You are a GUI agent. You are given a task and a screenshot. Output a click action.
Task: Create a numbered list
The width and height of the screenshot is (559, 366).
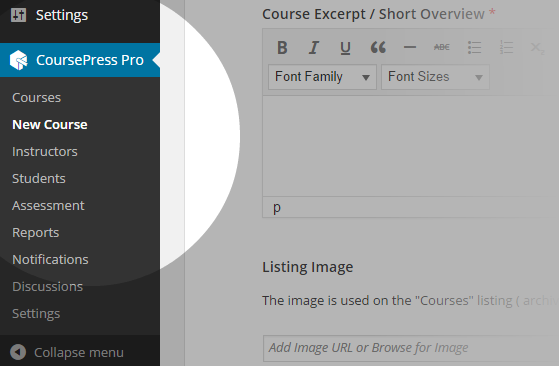[x=506, y=47]
